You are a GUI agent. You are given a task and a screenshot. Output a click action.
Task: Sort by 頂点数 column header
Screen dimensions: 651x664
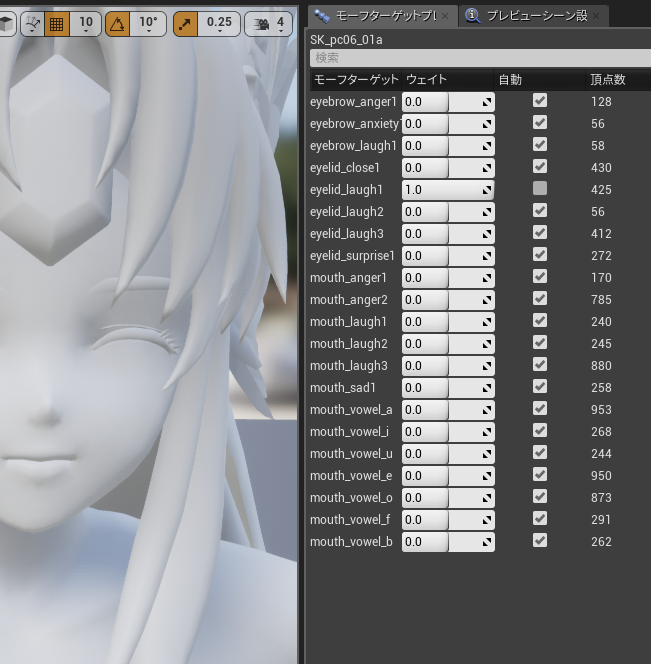click(618, 80)
